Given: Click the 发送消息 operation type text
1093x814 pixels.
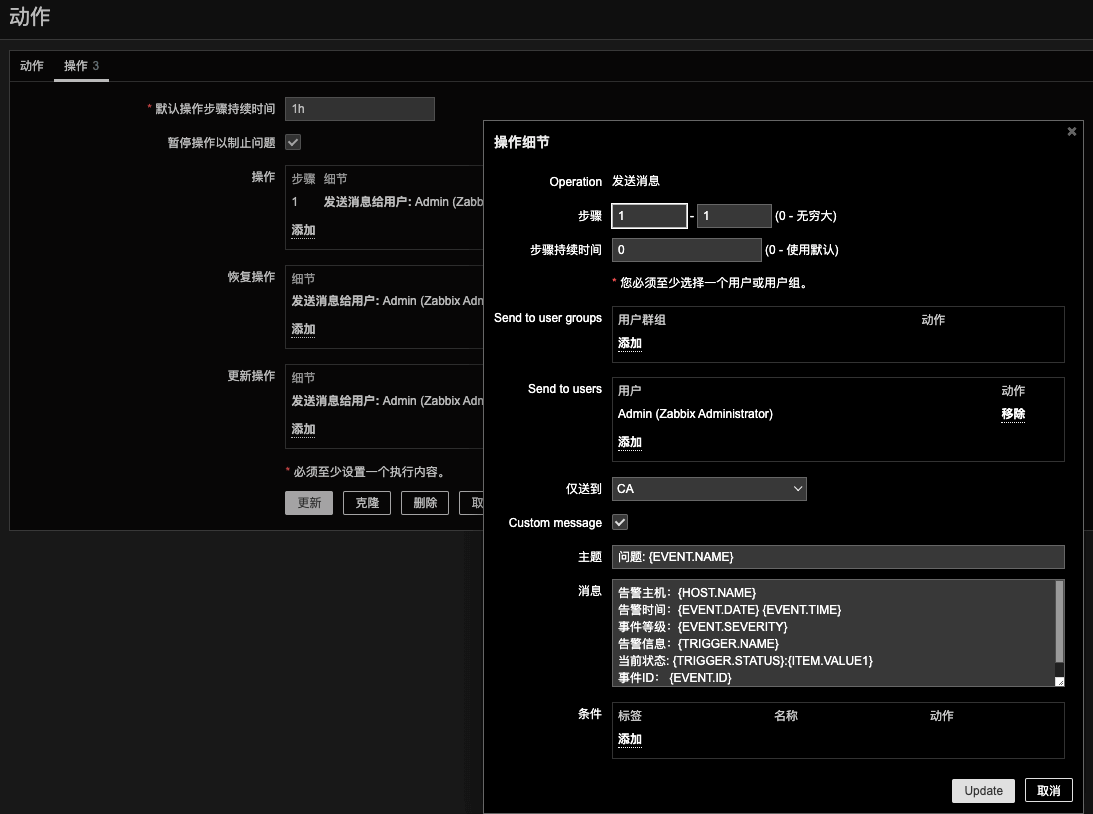Looking at the screenshot, I should pos(636,181).
